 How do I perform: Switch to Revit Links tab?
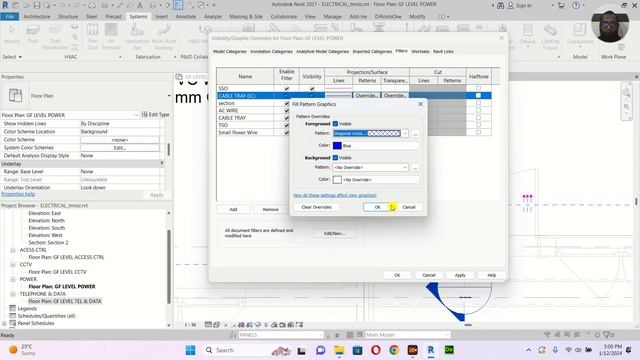(x=443, y=51)
